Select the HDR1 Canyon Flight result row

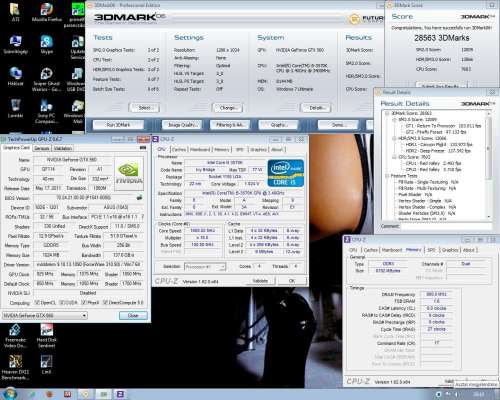coord(439,144)
